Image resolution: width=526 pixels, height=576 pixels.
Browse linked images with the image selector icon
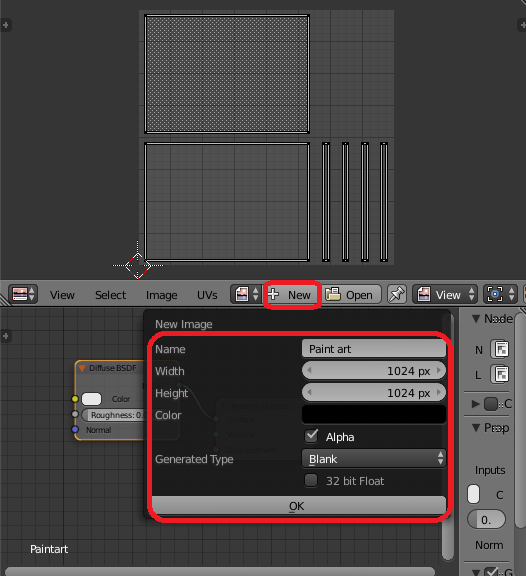(246, 294)
